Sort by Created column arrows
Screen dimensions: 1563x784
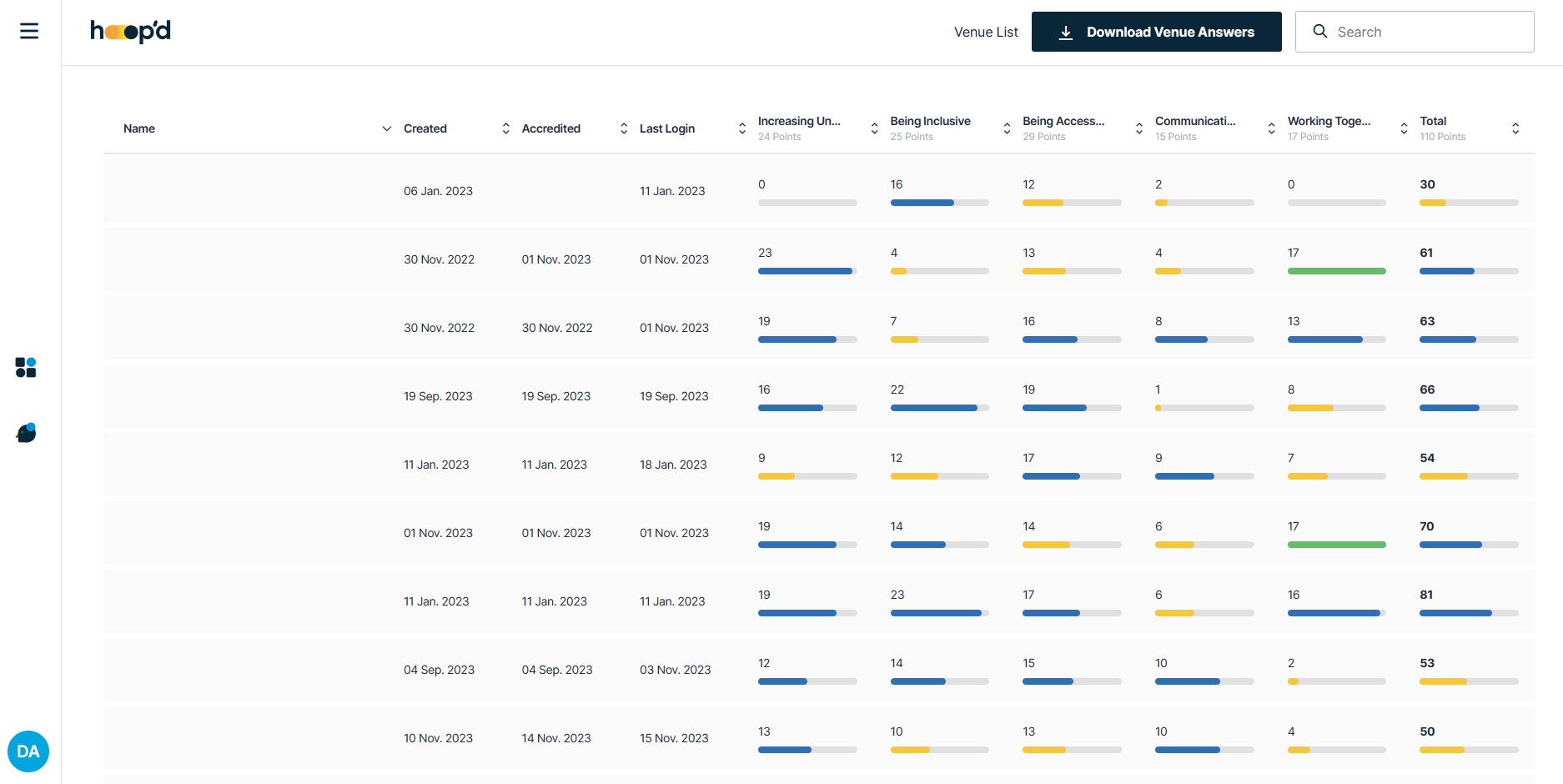pos(505,128)
